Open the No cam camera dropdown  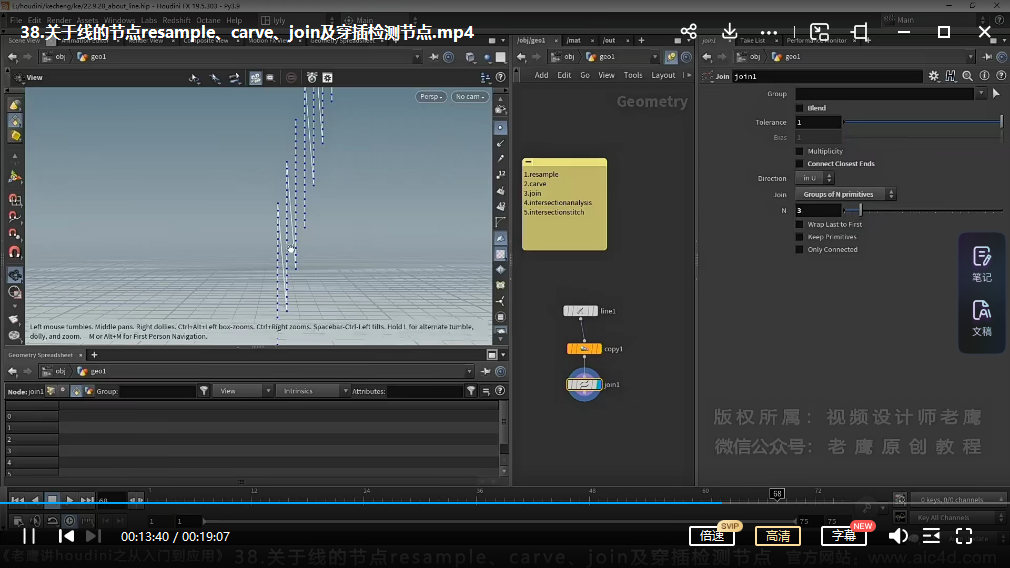click(470, 97)
